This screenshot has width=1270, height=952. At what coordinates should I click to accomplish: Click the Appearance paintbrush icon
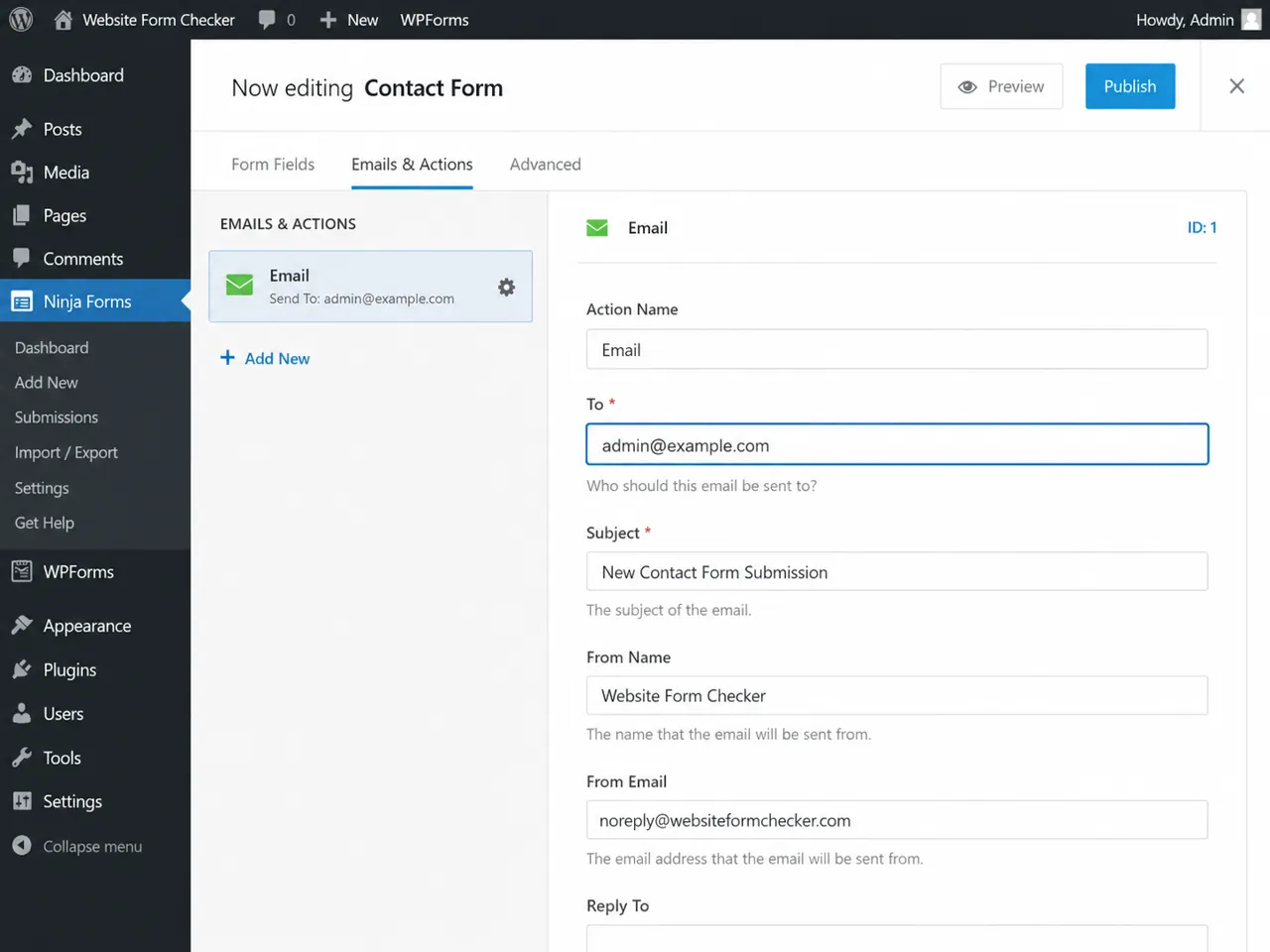(x=22, y=625)
